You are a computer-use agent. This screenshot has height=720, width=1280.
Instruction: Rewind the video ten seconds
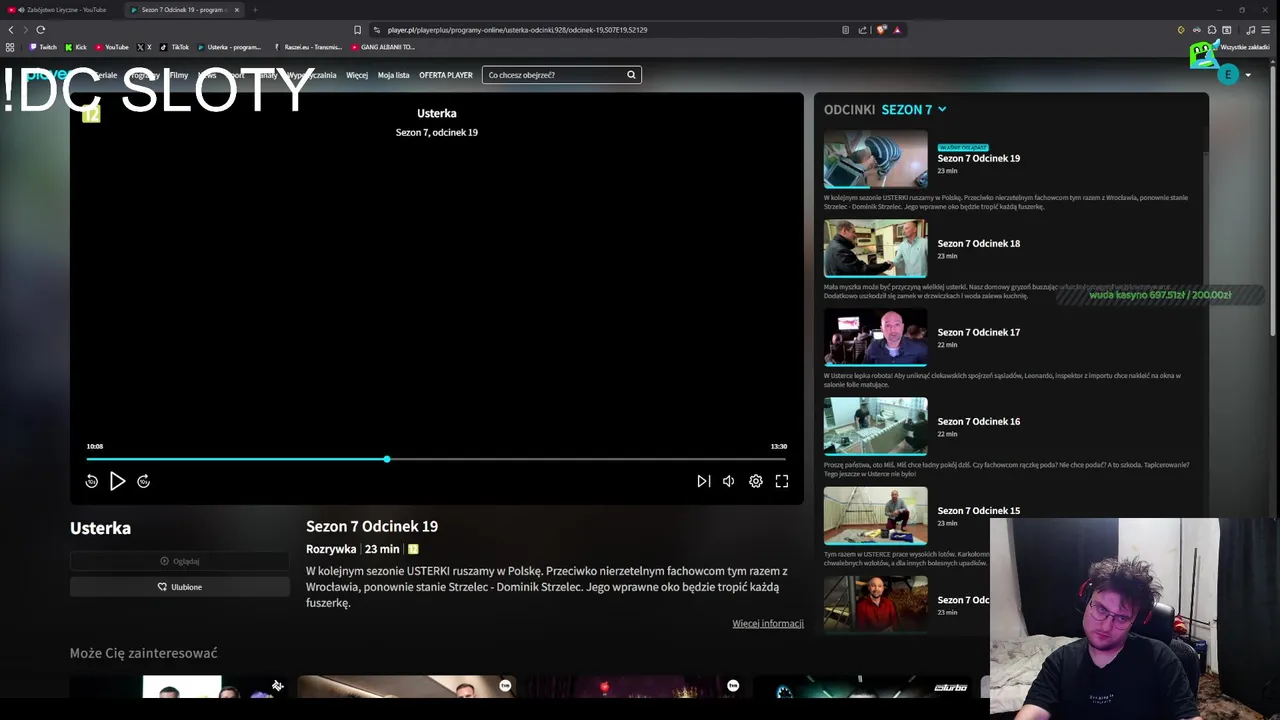[91, 481]
